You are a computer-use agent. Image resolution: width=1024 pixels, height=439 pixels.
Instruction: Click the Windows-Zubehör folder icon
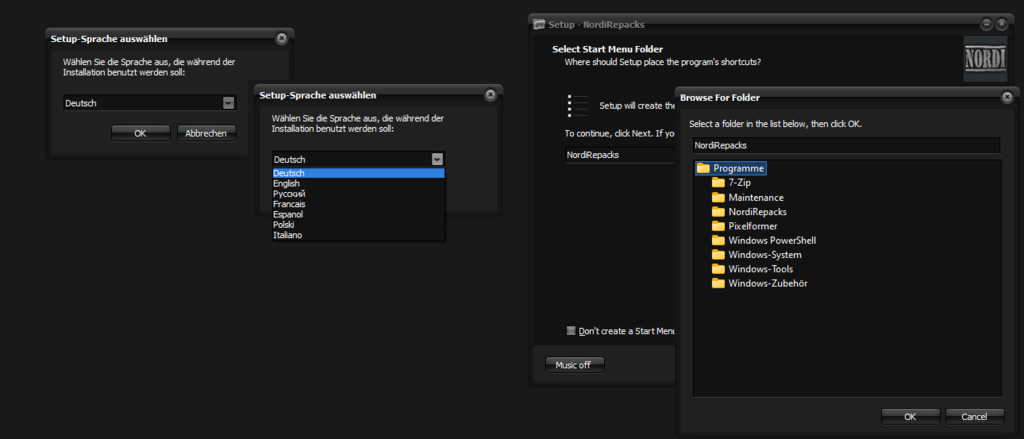pos(718,284)
